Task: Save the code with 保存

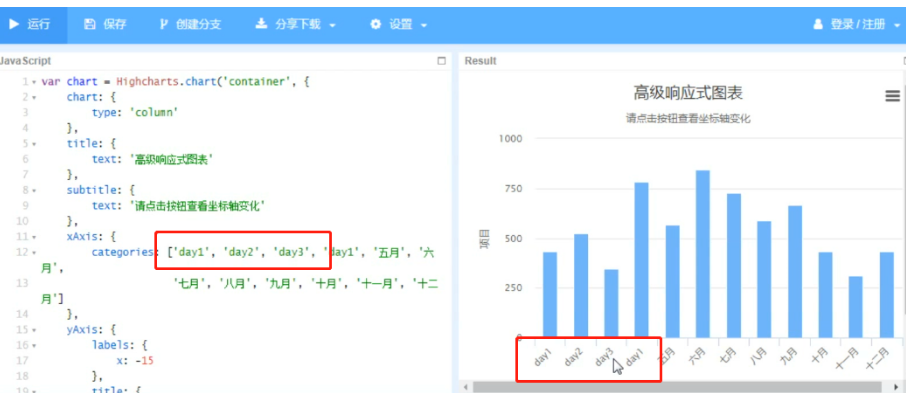Action: (105, 24)
